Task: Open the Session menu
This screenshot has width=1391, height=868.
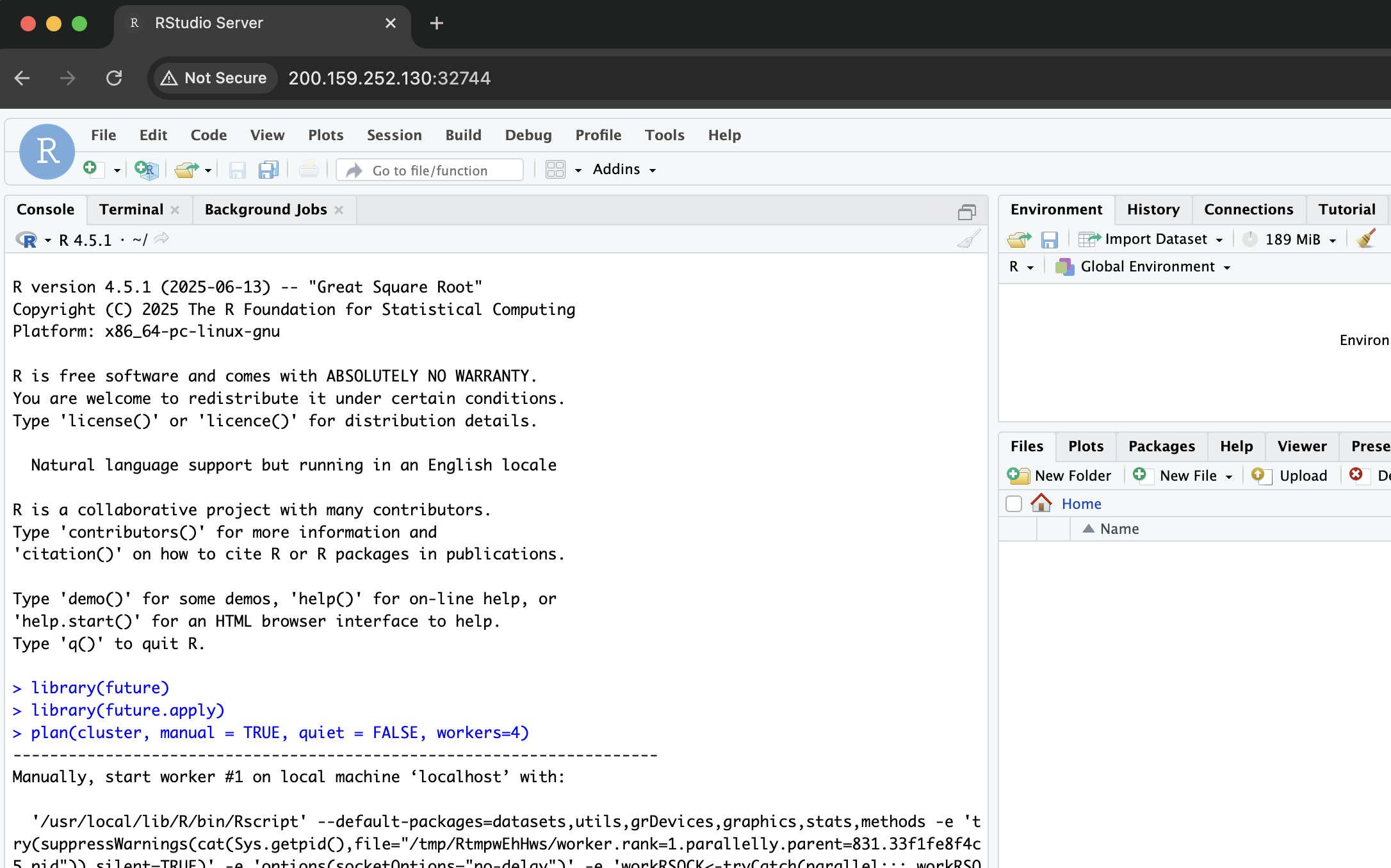Action: coord(394,135)
